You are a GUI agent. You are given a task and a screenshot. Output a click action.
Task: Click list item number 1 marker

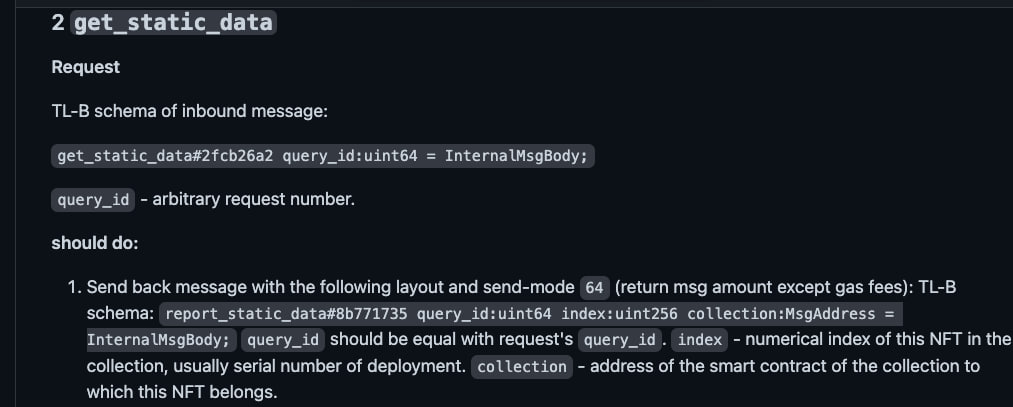click(x=75, y=287)
